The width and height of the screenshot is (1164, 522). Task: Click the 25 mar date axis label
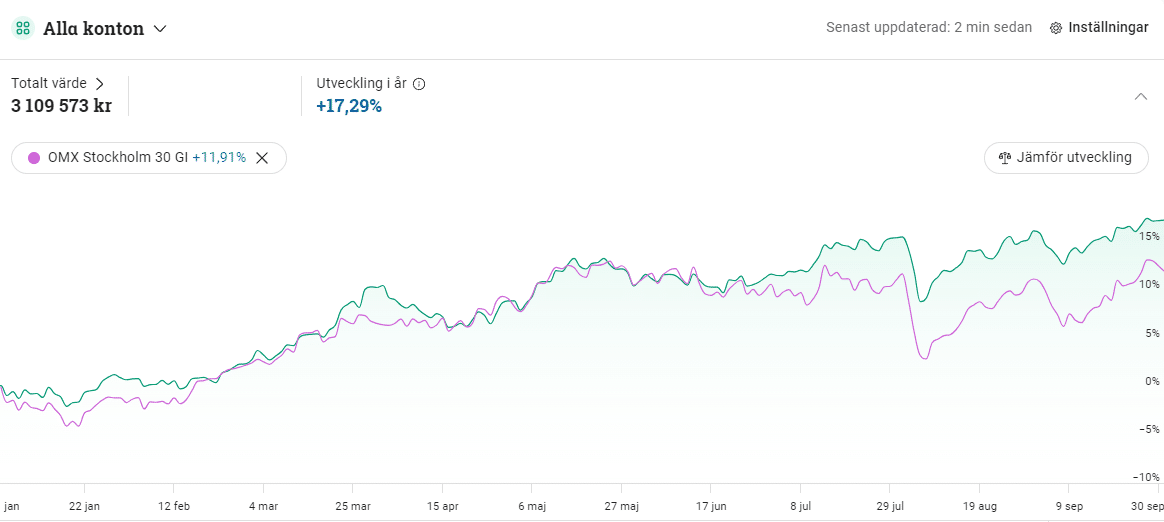(x=353, y=506)
